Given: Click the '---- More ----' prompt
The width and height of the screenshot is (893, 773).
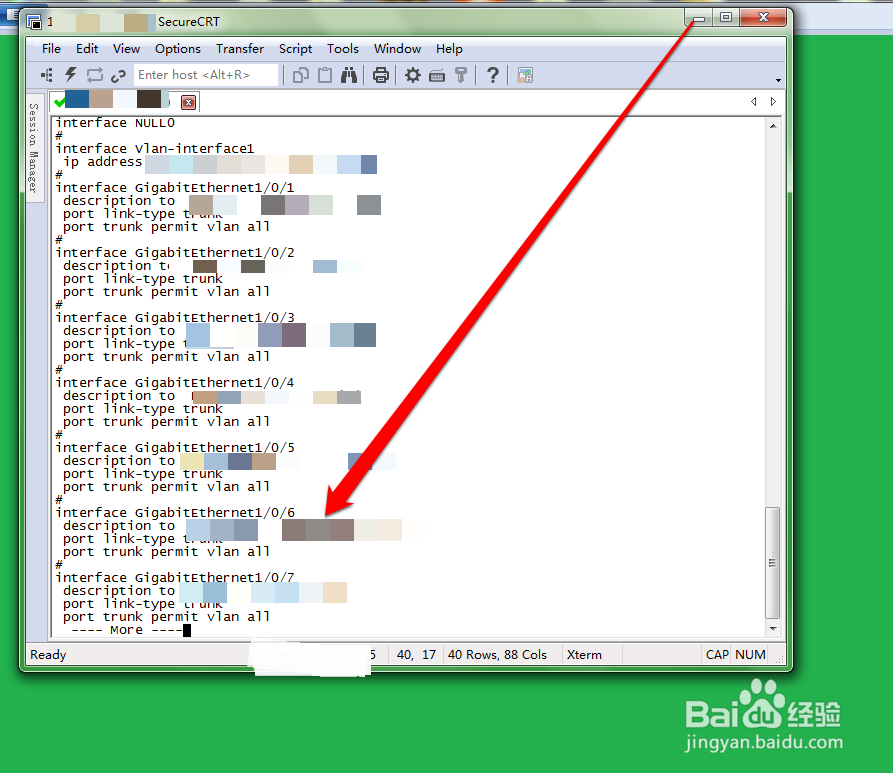Looking at the screenshot, I should 126,630.
